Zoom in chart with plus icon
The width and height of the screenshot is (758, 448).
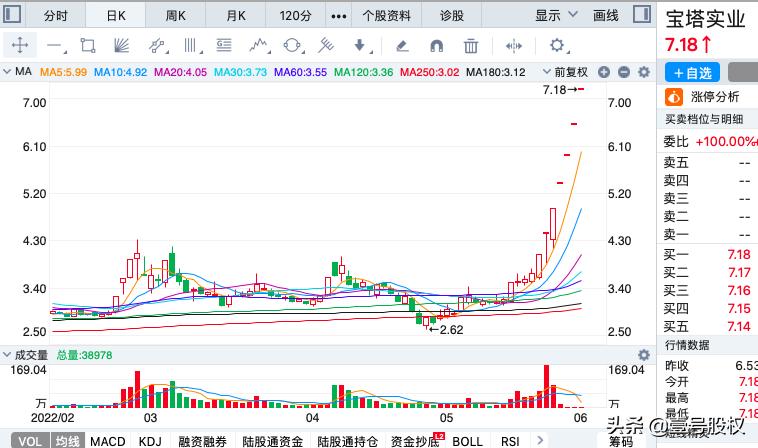point(603,72)
